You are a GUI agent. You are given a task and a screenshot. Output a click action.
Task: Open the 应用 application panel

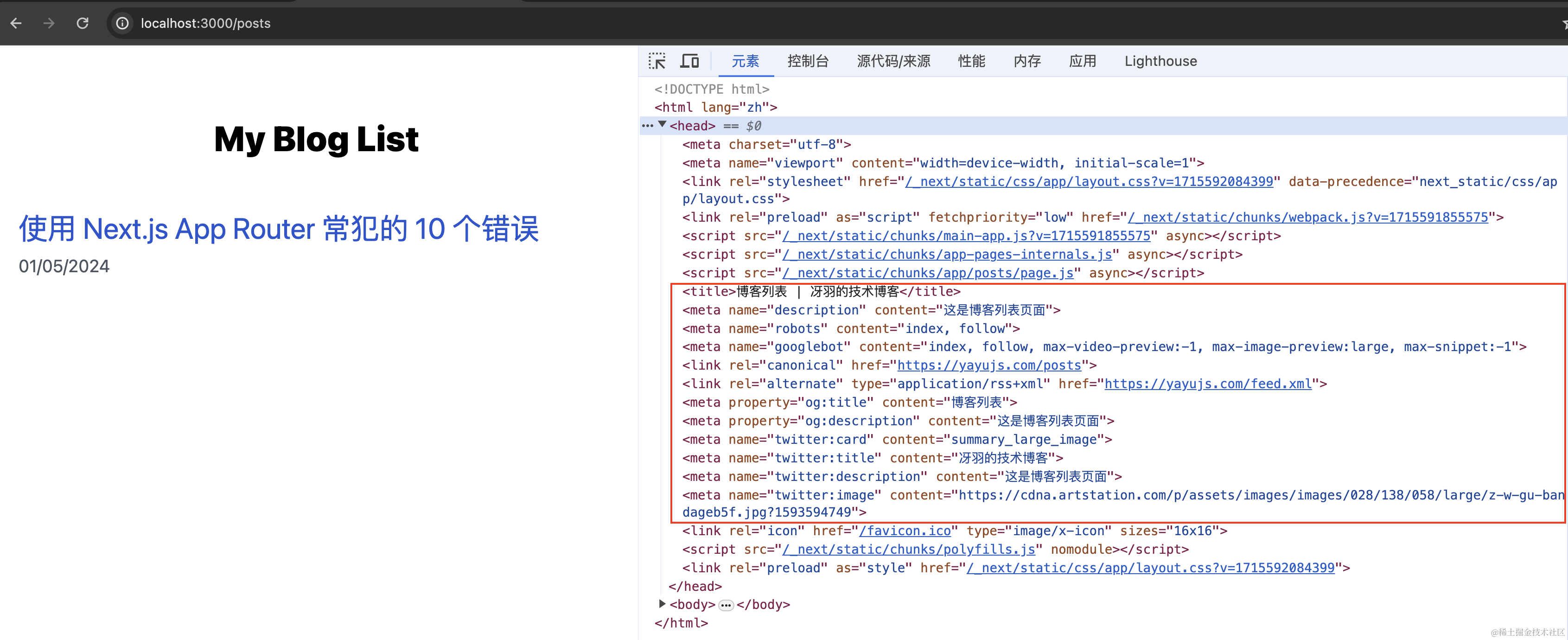tap(1083, 61)
